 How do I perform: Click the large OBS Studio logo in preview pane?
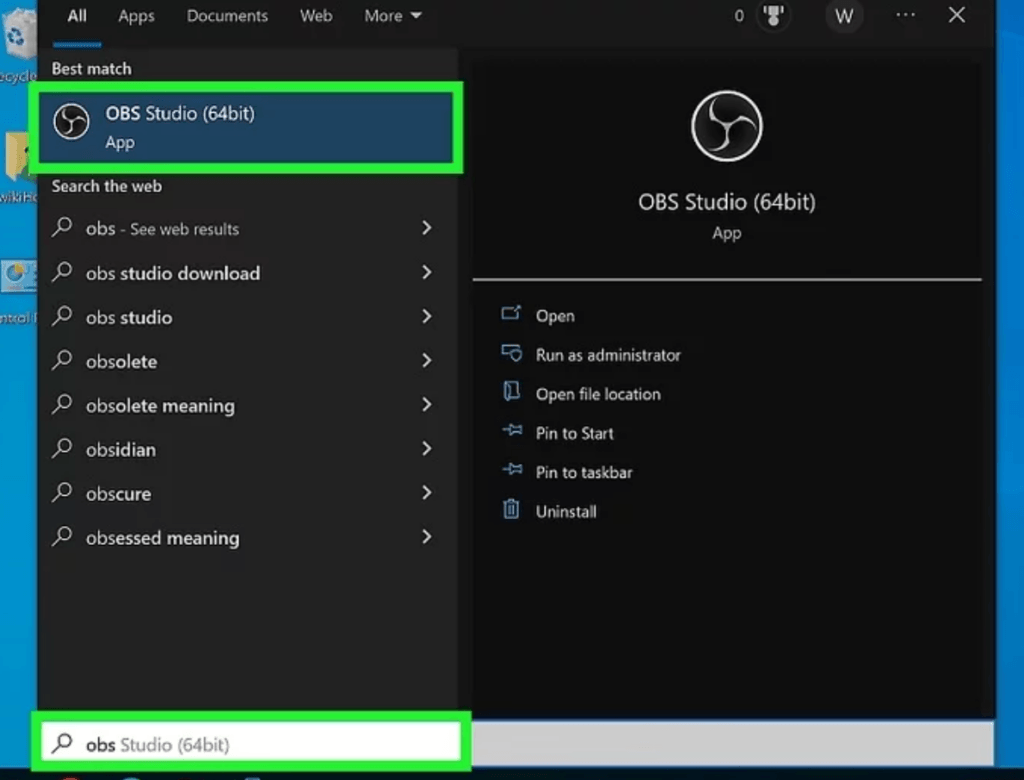tap(726, 126)
